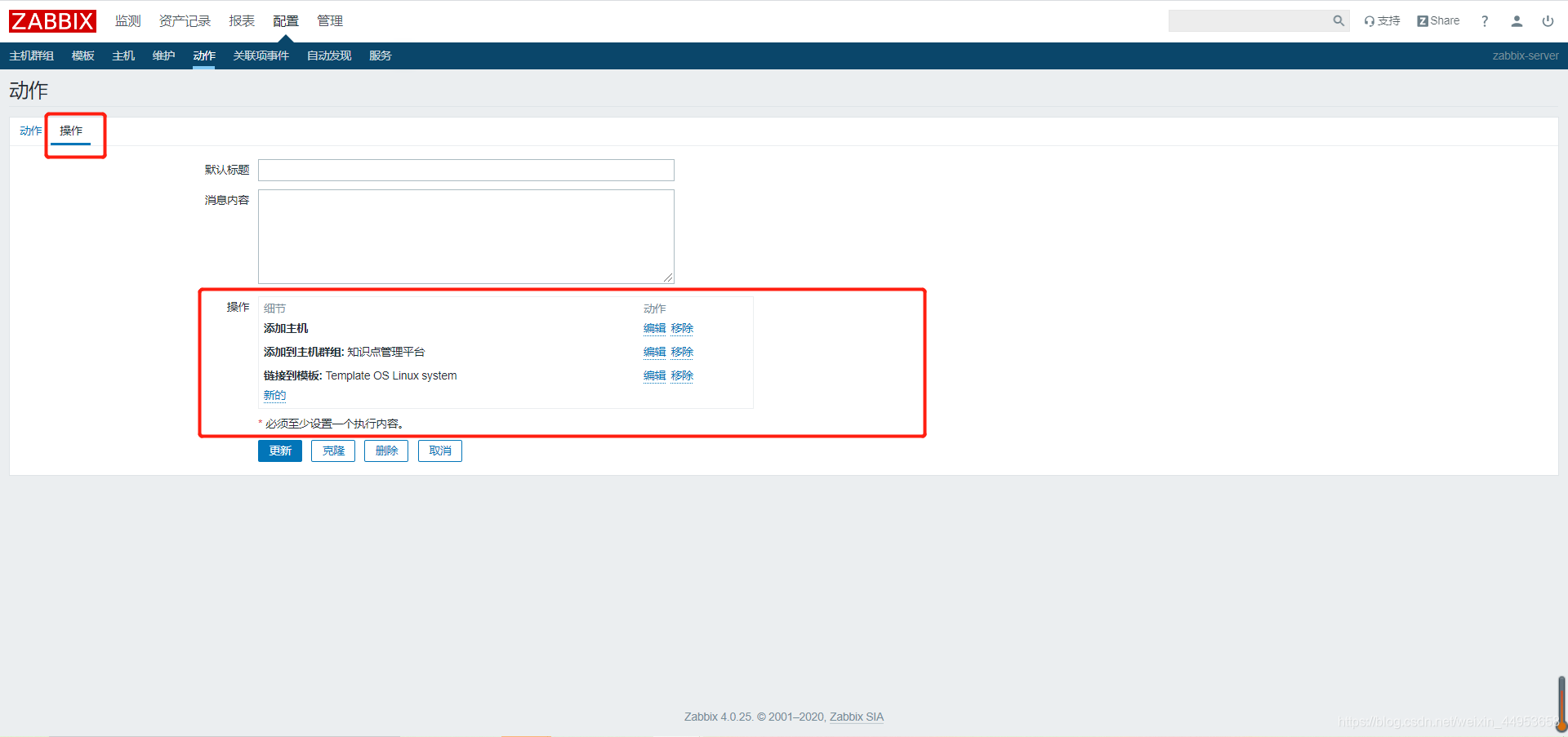Switch to the 动作 form tab
The width and height of the screenshot is (1568, 737).
(31, 131)
